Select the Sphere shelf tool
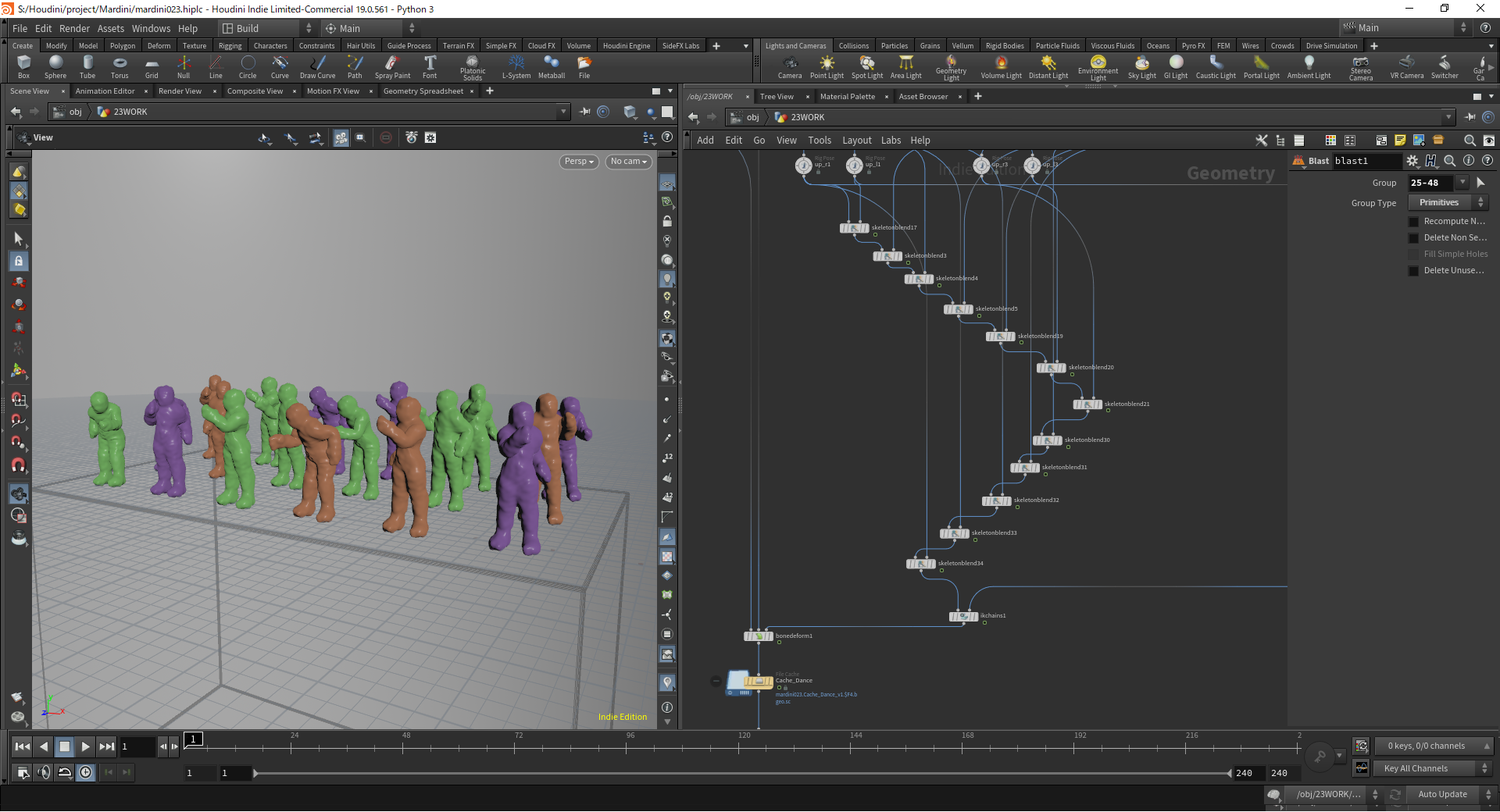 (55, 67)
